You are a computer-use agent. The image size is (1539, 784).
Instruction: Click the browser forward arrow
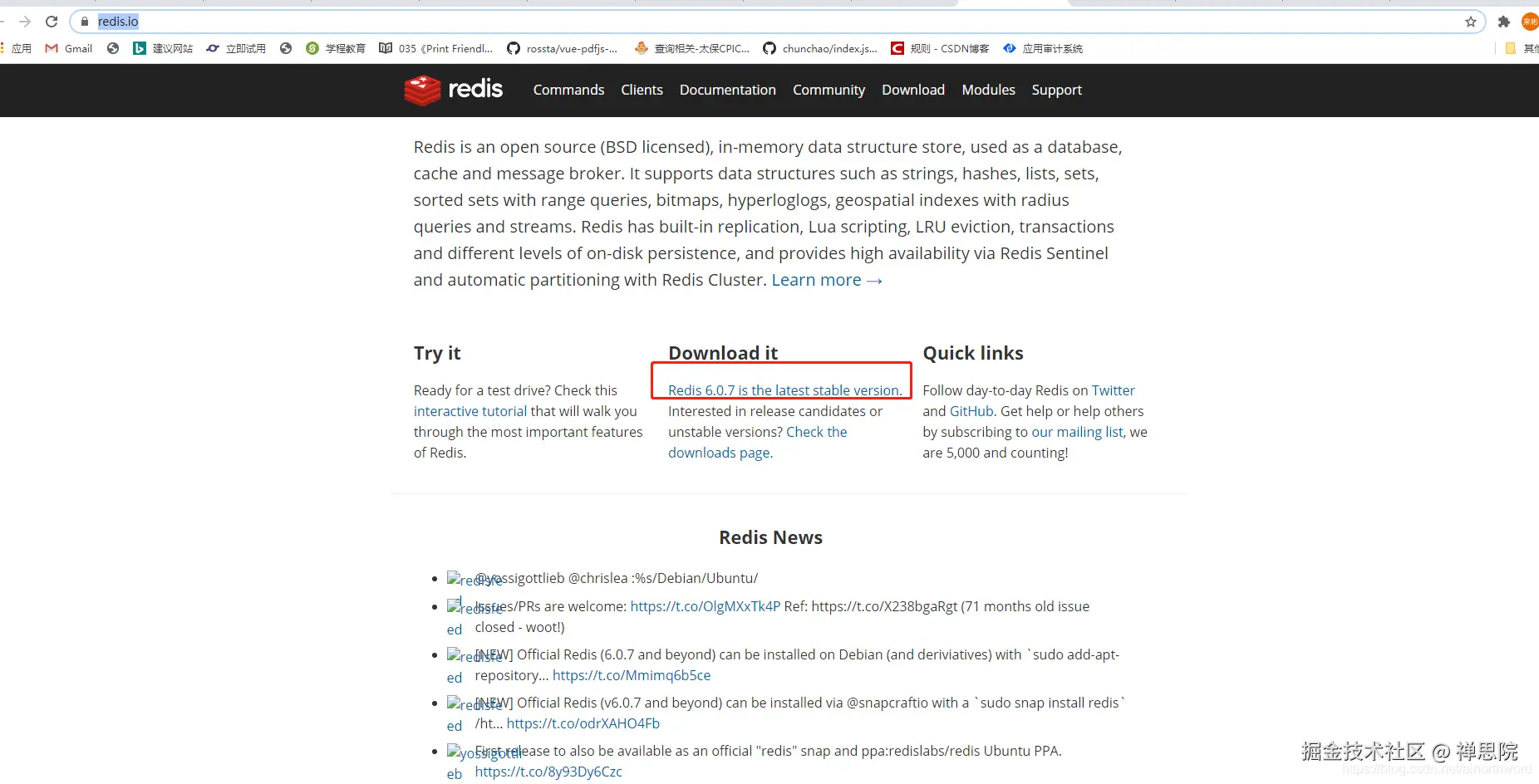click(x=25, y=22)
